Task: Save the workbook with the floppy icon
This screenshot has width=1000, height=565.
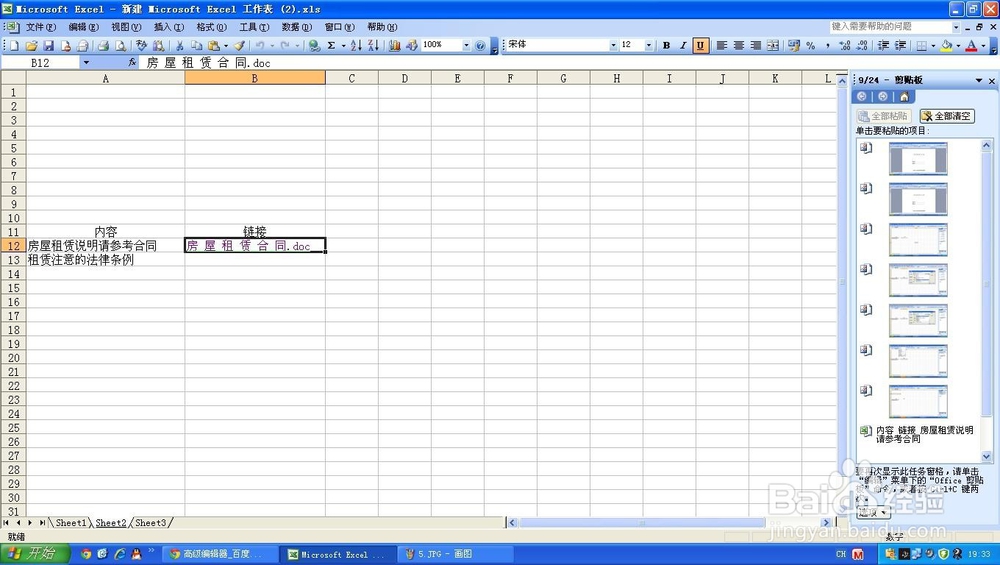Action: point(48,45)
